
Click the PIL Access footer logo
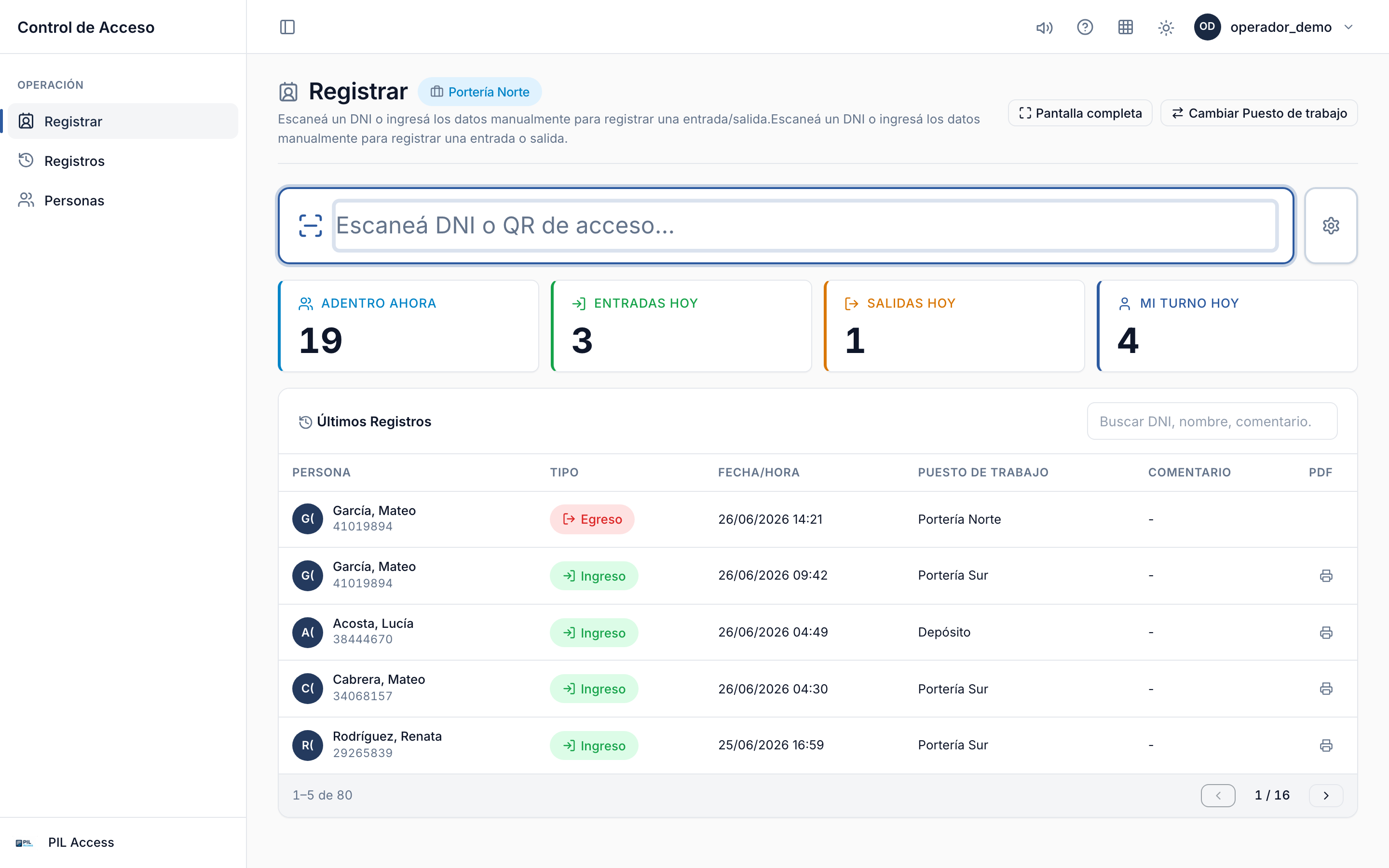tap(24, 843)
